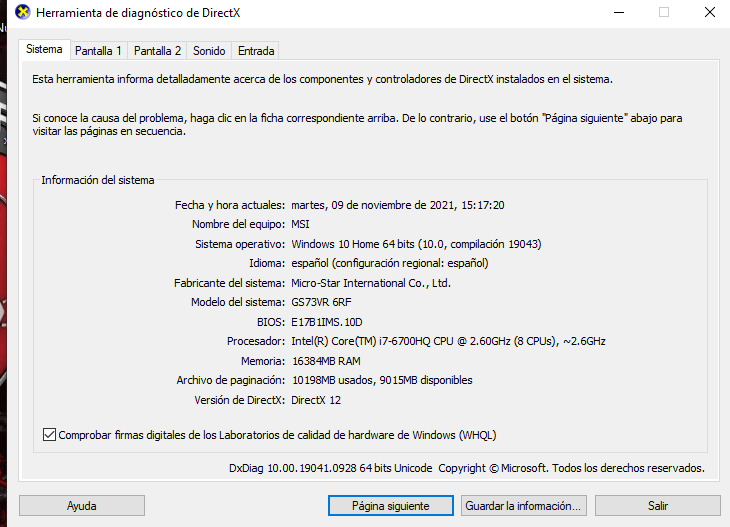This screenshot has width=730, height=527.
Task: Click the DirectX 12 version value
Action: coord(316,400)
